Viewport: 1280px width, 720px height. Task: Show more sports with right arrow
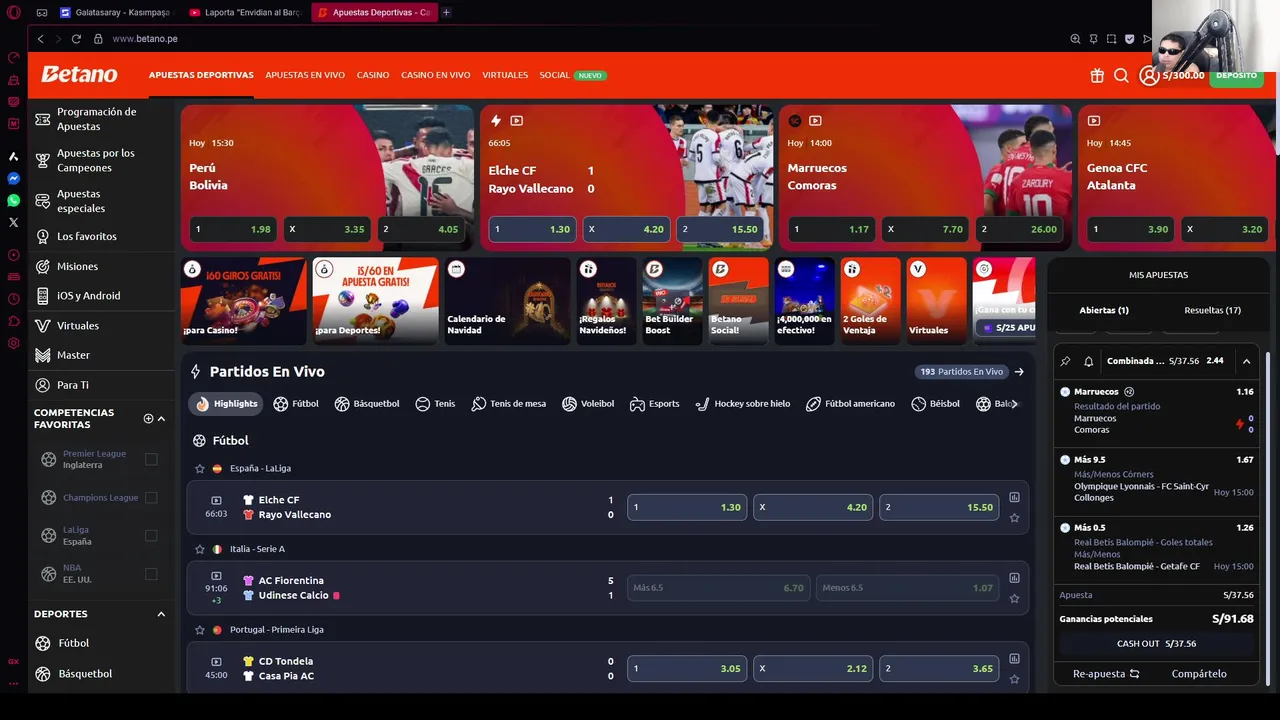1014,404
